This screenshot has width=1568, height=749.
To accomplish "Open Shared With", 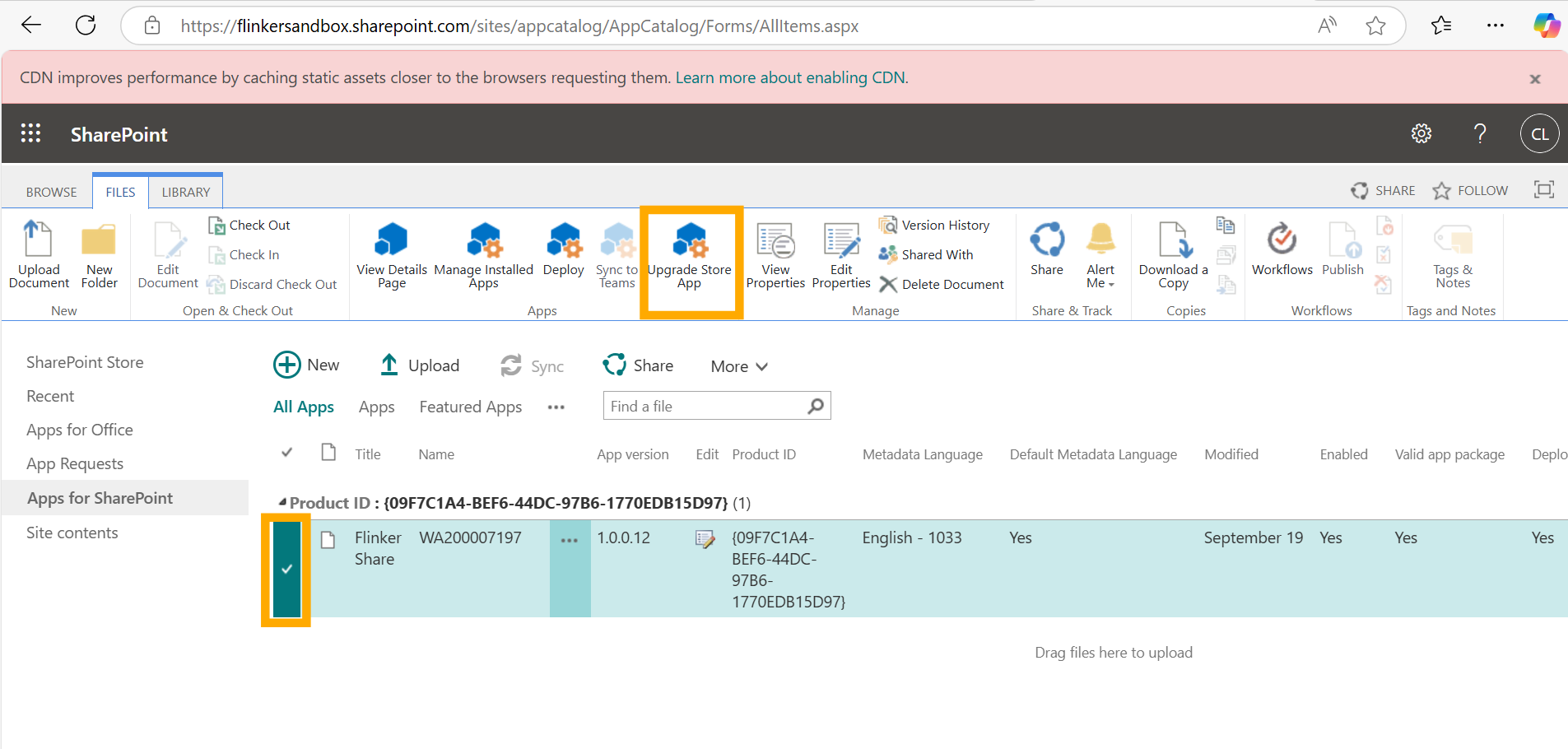I will coord(926,254).
